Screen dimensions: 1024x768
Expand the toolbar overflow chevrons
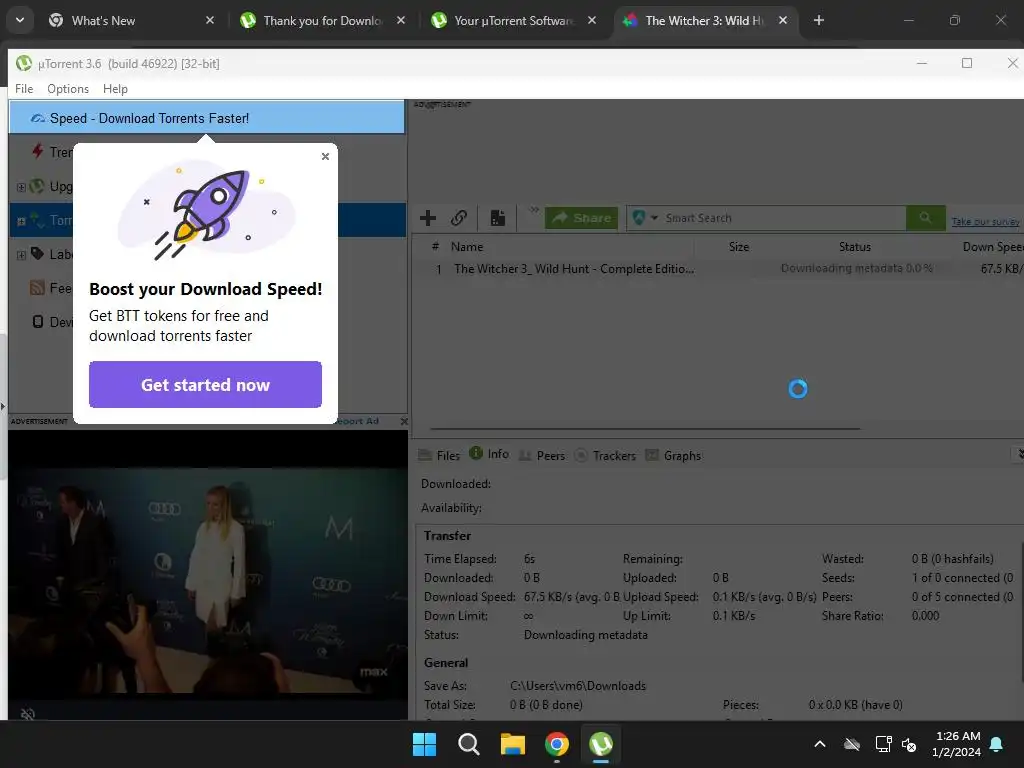534,210
